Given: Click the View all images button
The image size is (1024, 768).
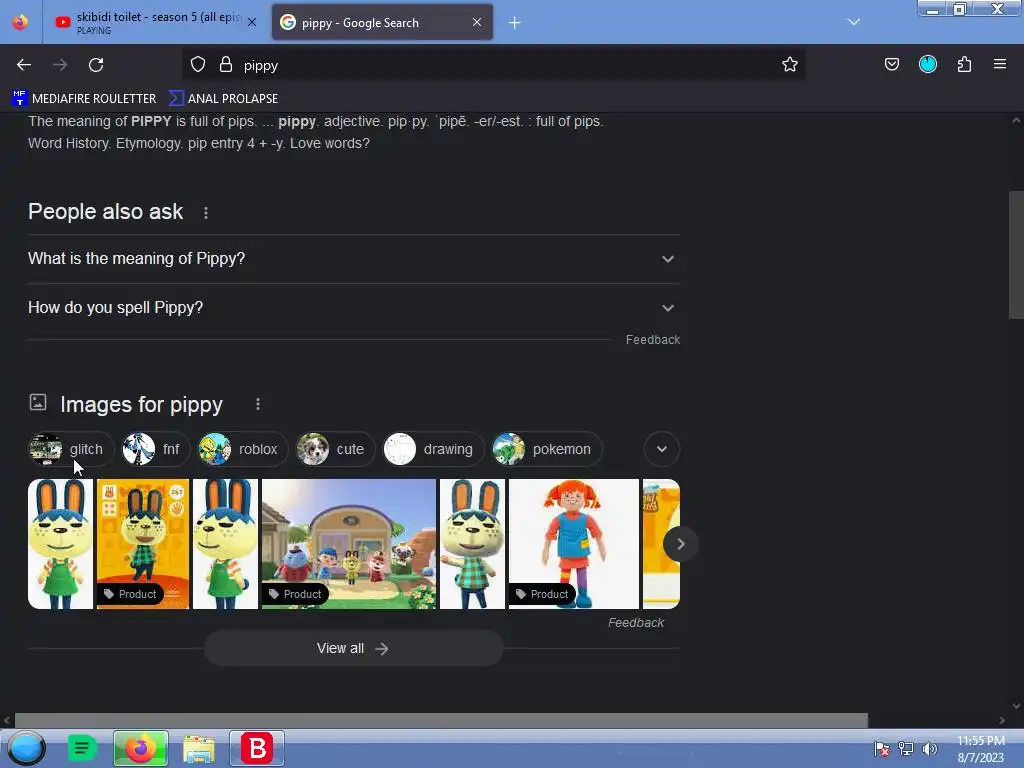Looking at the screenshot, I should (x=353, y=648).
